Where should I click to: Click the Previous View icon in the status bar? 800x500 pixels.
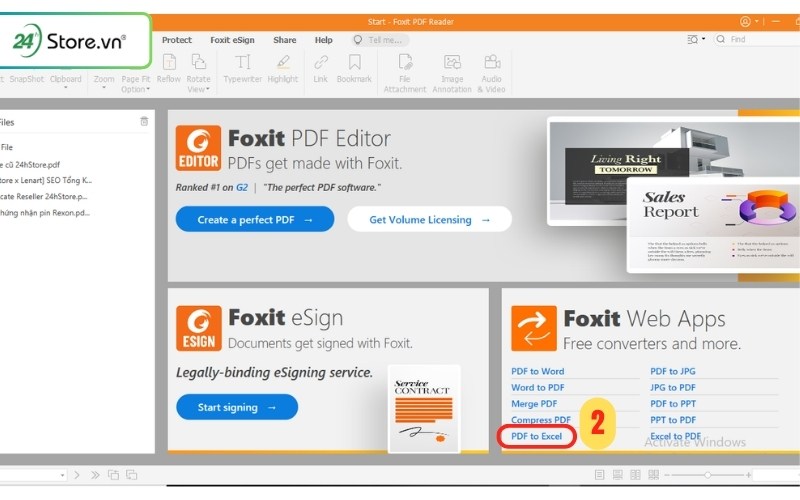(113, 475)
